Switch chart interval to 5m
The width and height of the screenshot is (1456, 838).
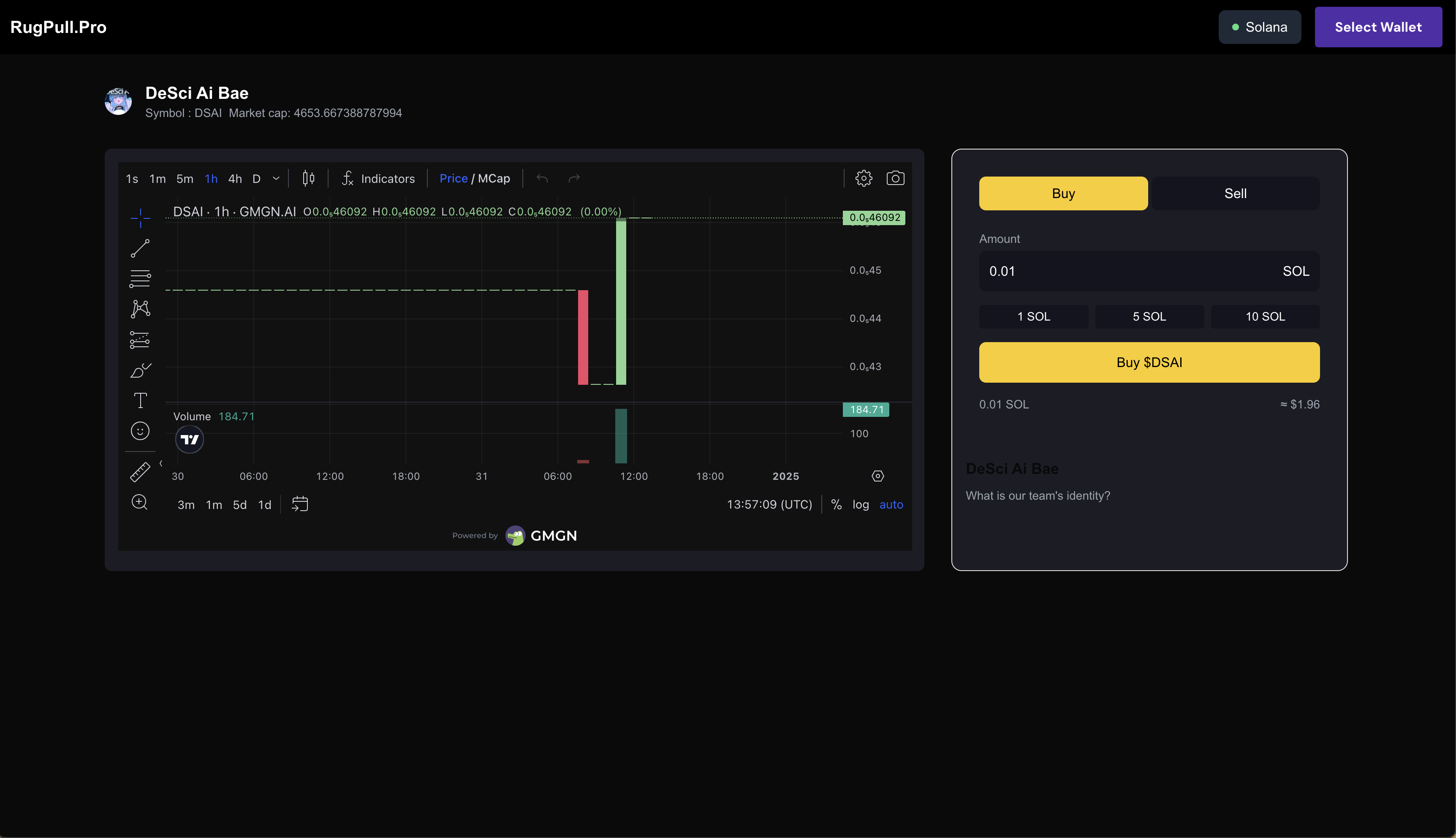pyautogui.click(x=185, y=179)
